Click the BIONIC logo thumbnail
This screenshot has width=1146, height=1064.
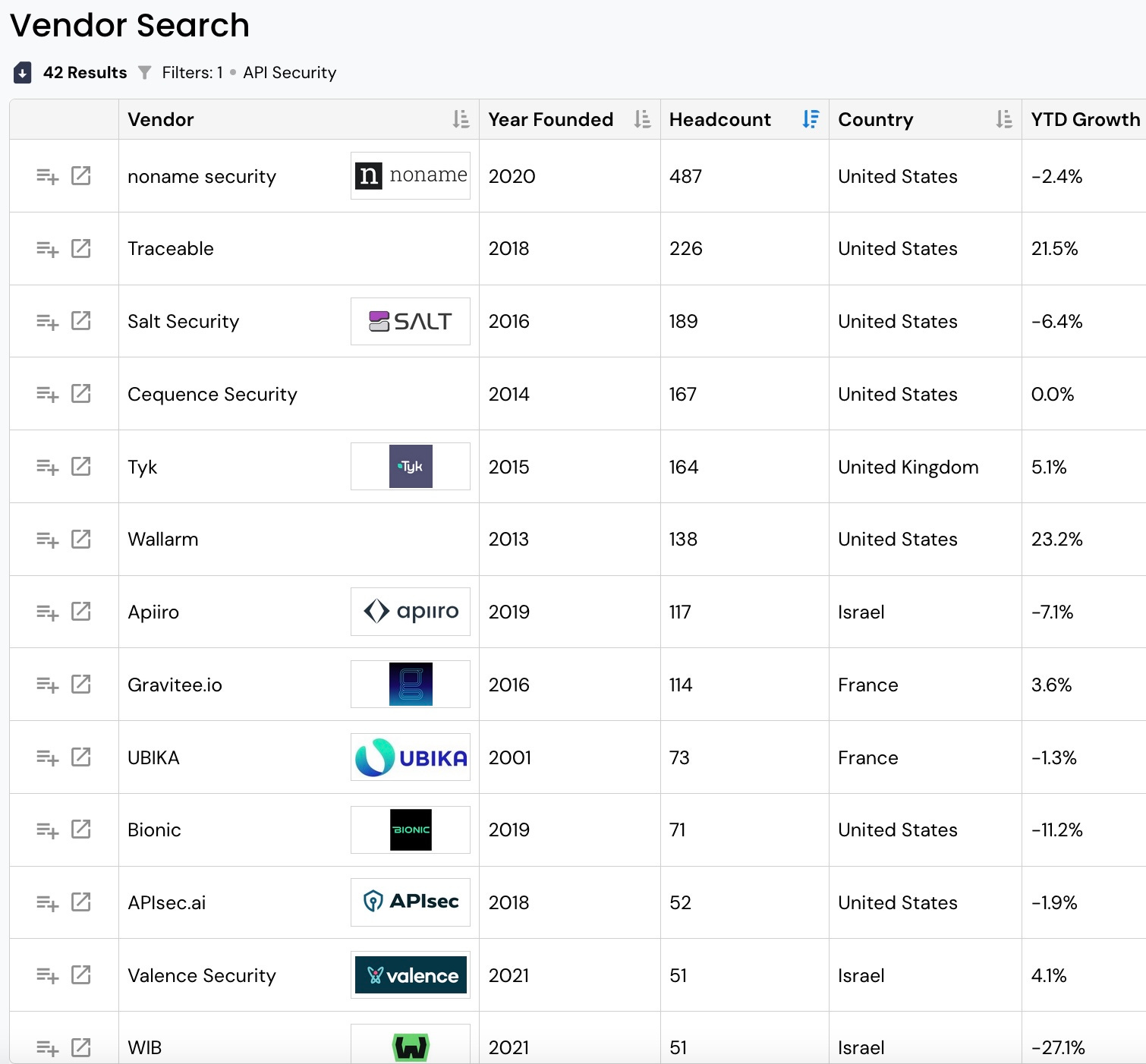pos(411,829)
